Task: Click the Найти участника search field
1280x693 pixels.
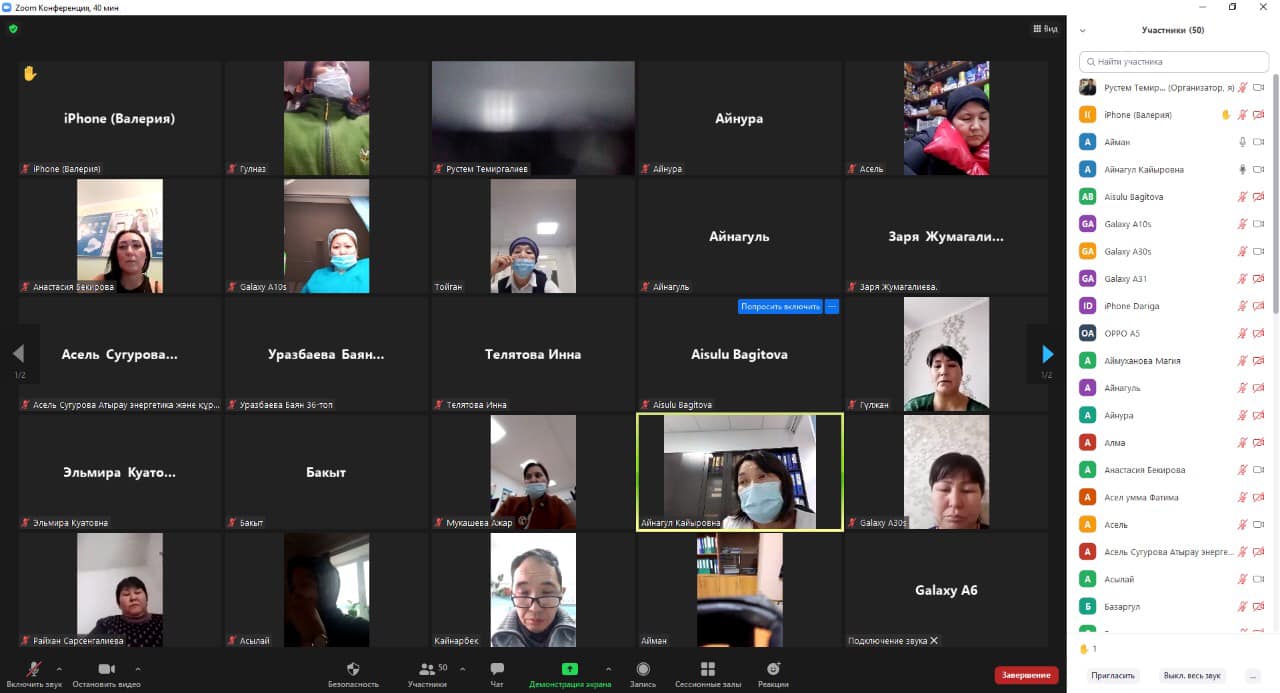Action: tap(1173, 62)
